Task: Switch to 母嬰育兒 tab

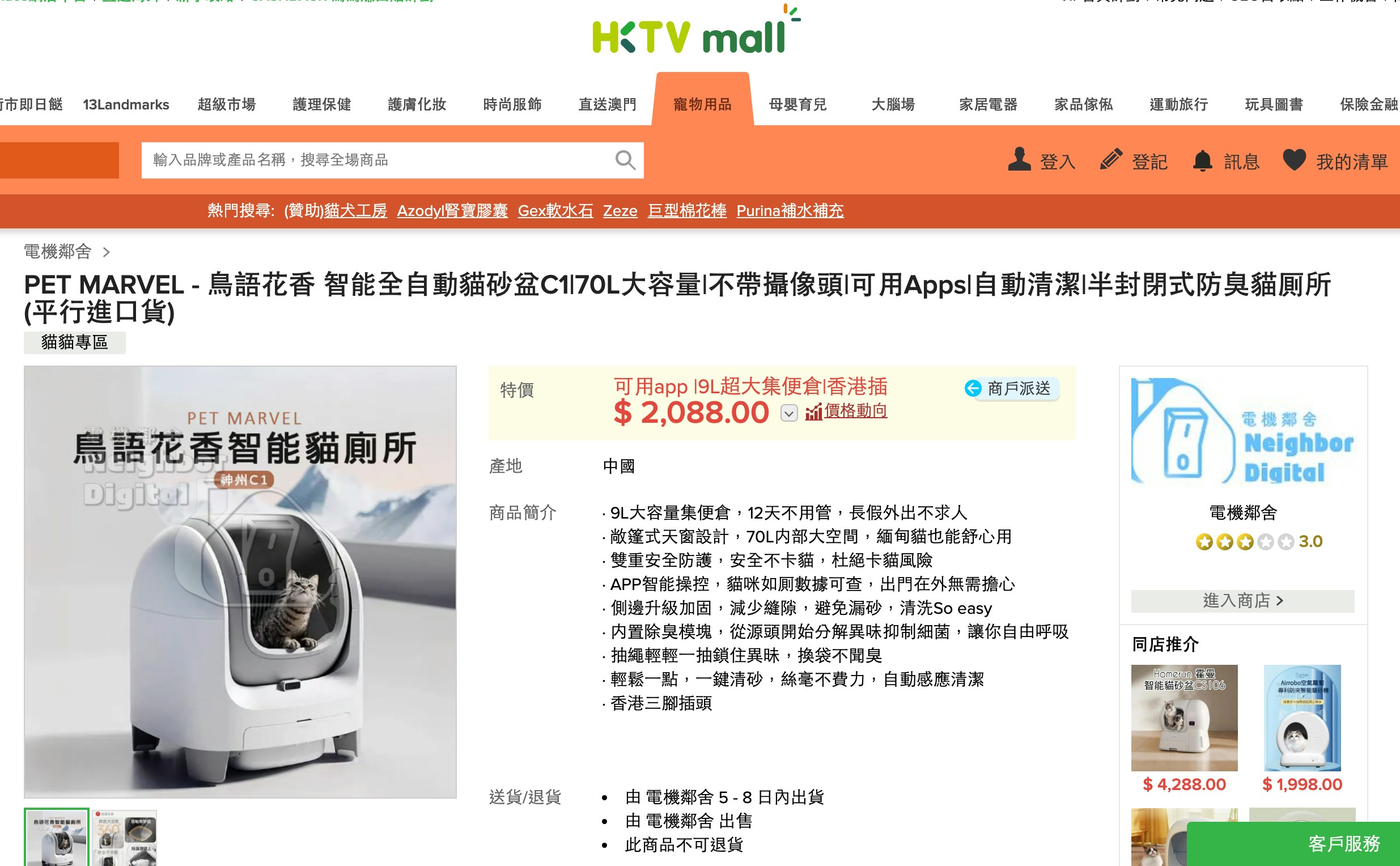Action: coord(797,104)
